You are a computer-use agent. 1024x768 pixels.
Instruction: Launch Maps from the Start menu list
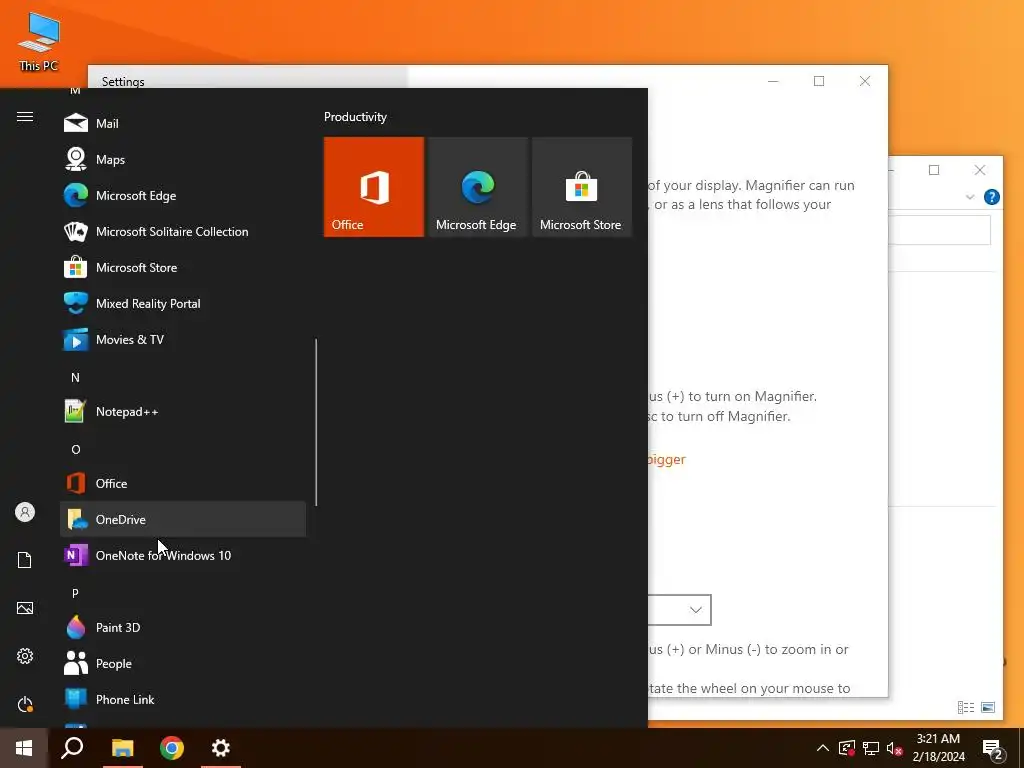coord(183,159)
